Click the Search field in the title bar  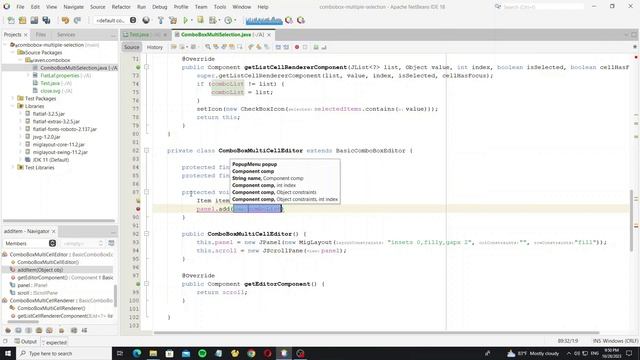point(543,7)
